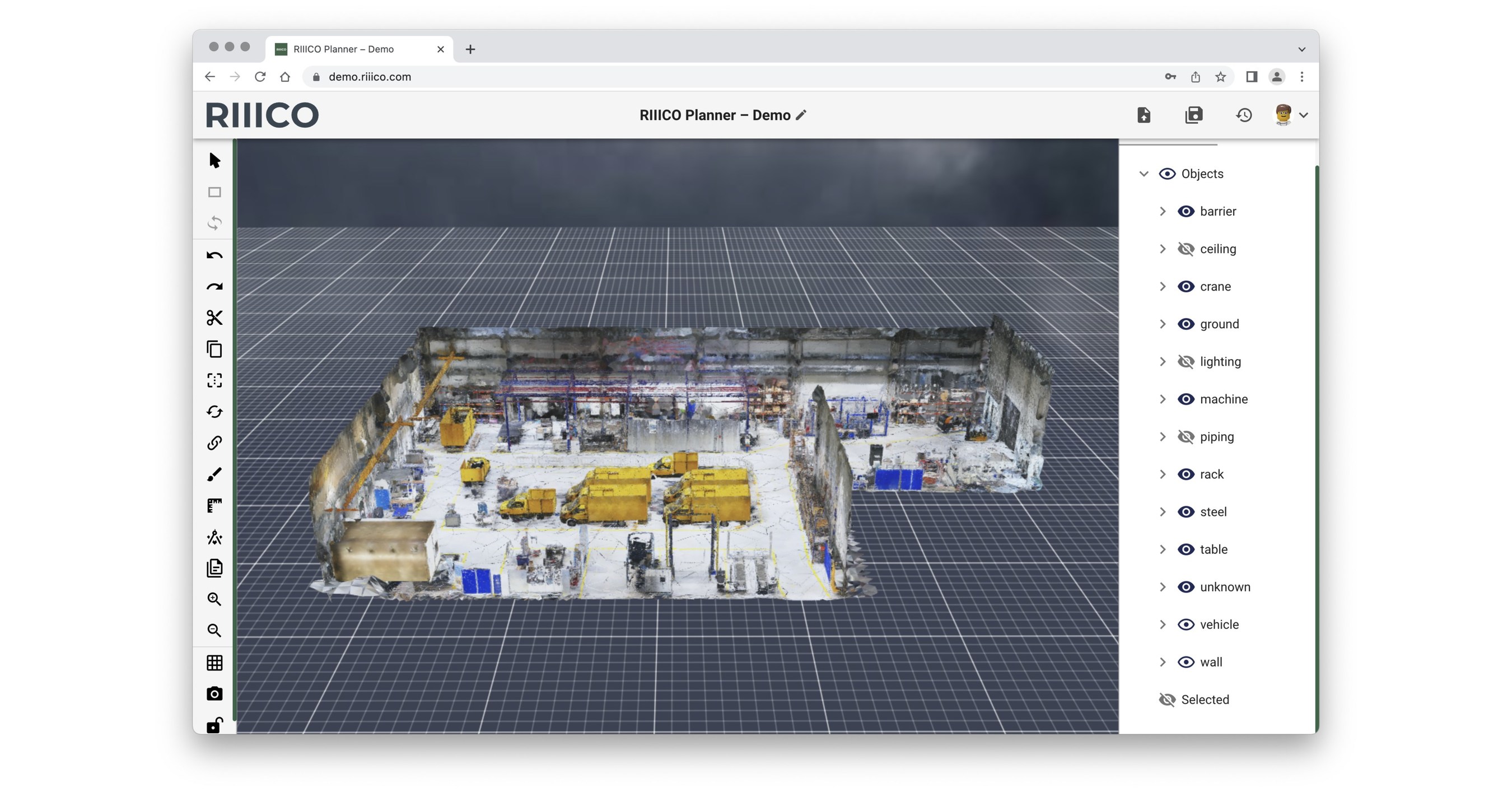This screenshot has width=1512, height=792.
Task: Click the RIIICO logo
Action: coord(262,115)
